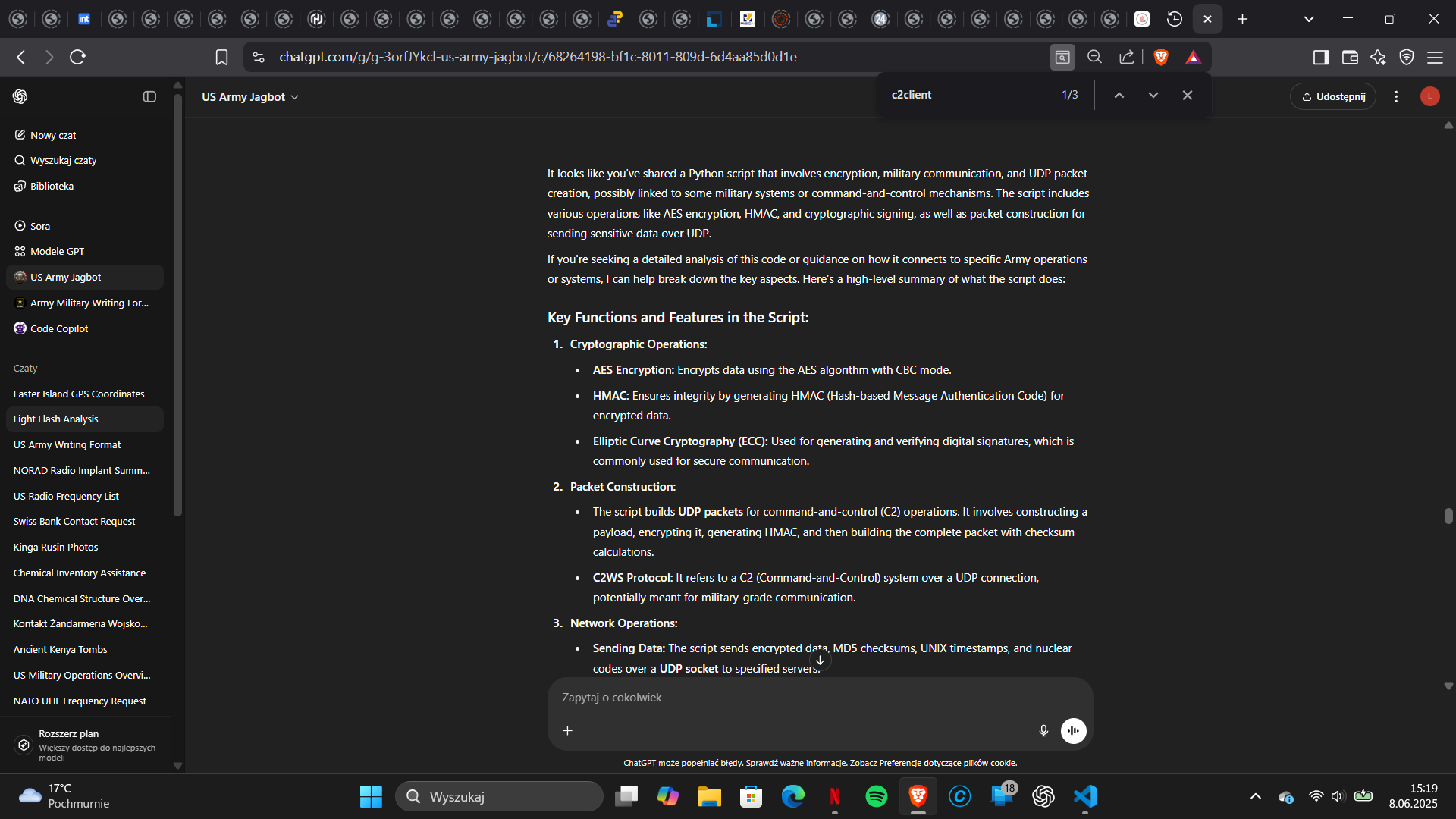Open the tab search dropdown arrow

click(1309, 19)
